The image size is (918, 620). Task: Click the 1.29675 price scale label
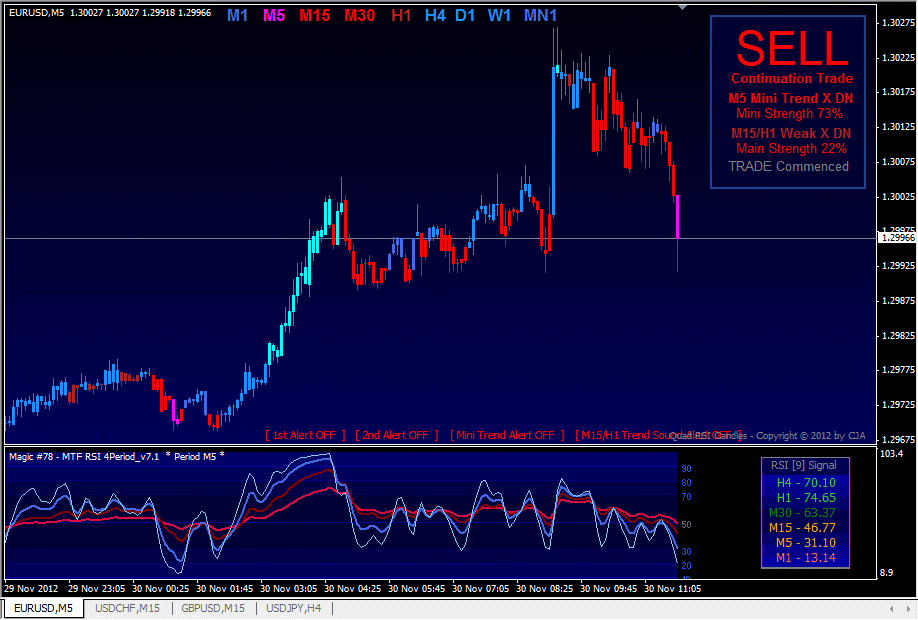[x=898, y=440]
